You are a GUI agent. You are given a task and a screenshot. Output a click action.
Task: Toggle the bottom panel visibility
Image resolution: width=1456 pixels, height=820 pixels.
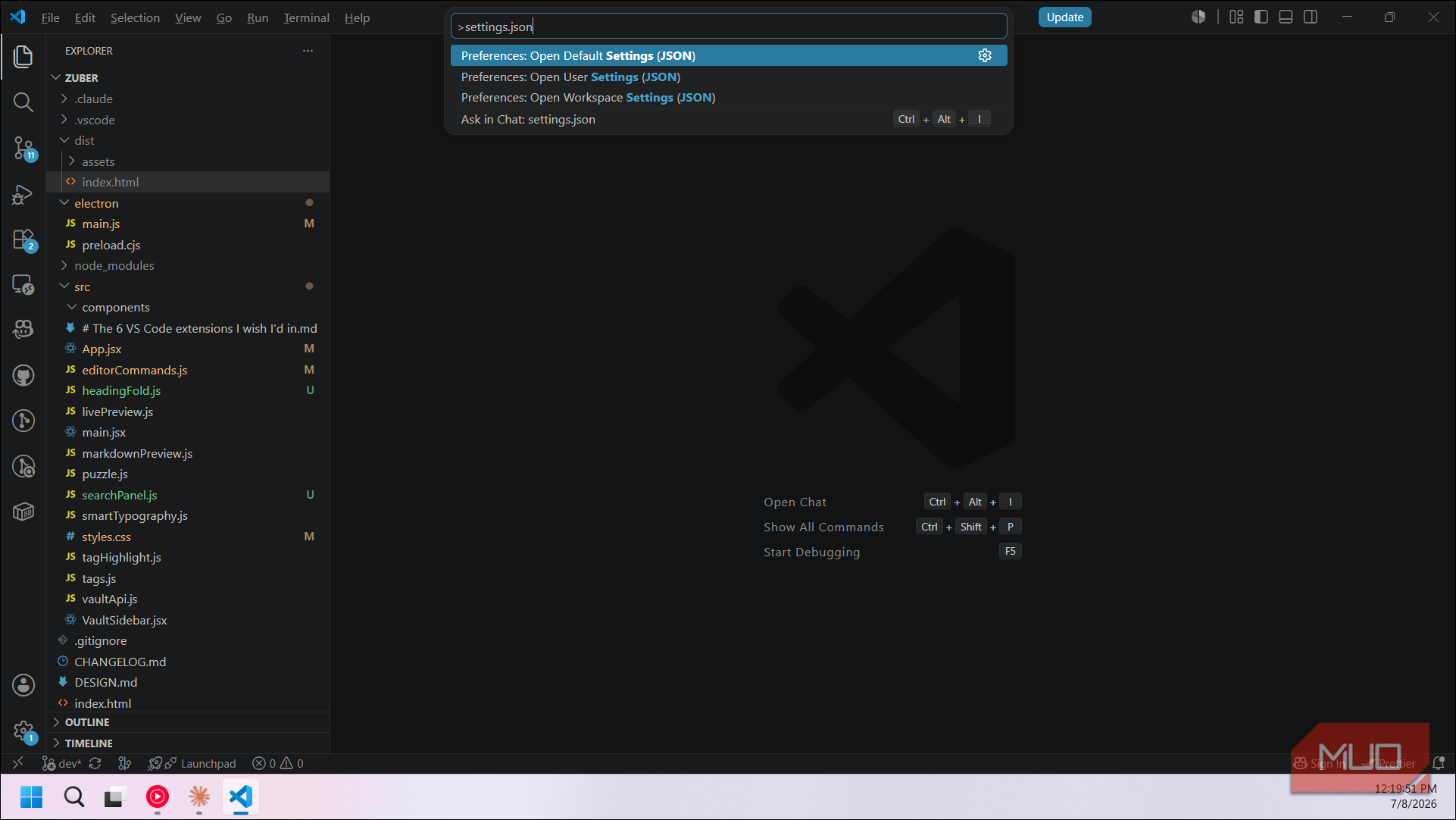pyautogui.click(x=1286, y=17)
